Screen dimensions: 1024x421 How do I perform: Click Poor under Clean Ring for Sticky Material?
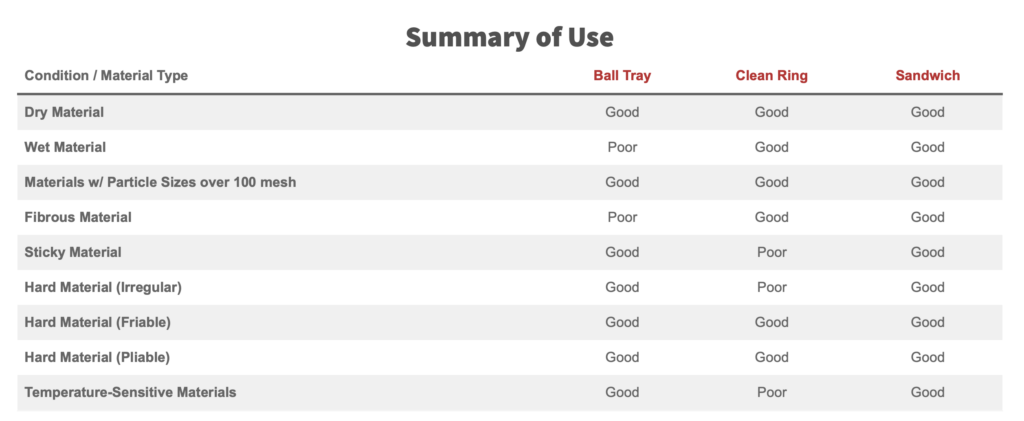[771, 253]
